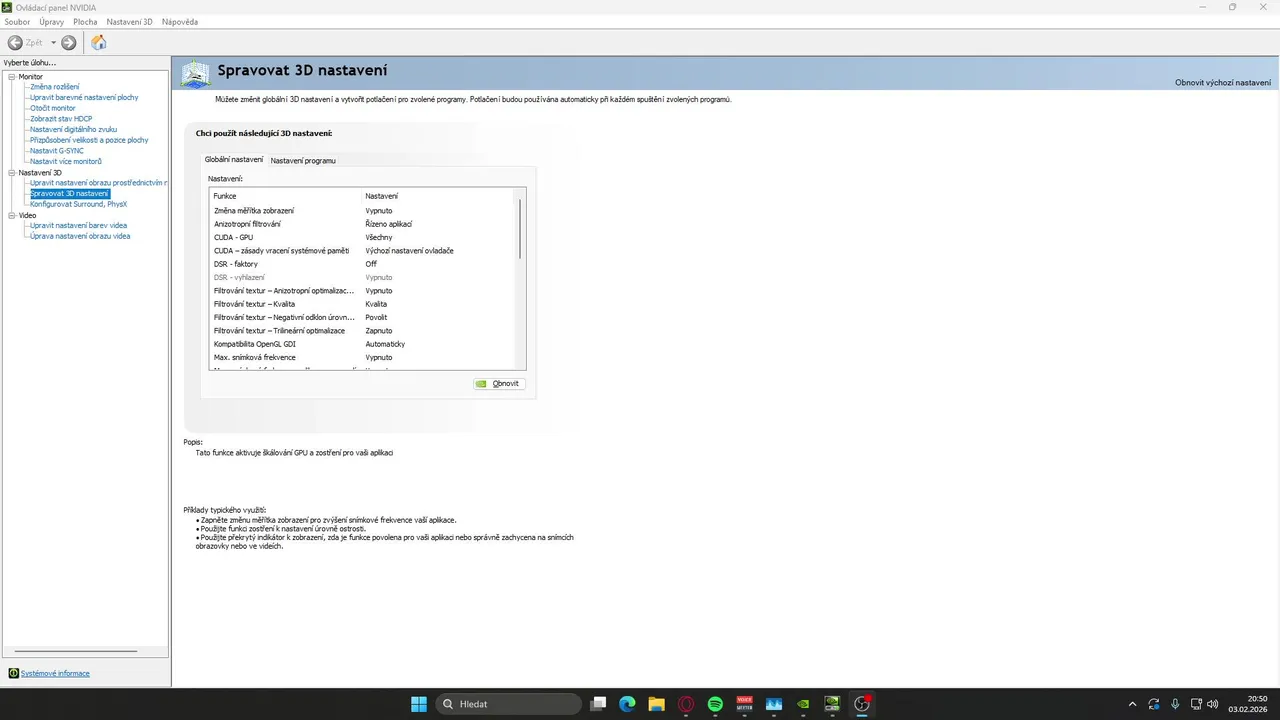
Task: Click the Obnovit button
Action: 498,383
